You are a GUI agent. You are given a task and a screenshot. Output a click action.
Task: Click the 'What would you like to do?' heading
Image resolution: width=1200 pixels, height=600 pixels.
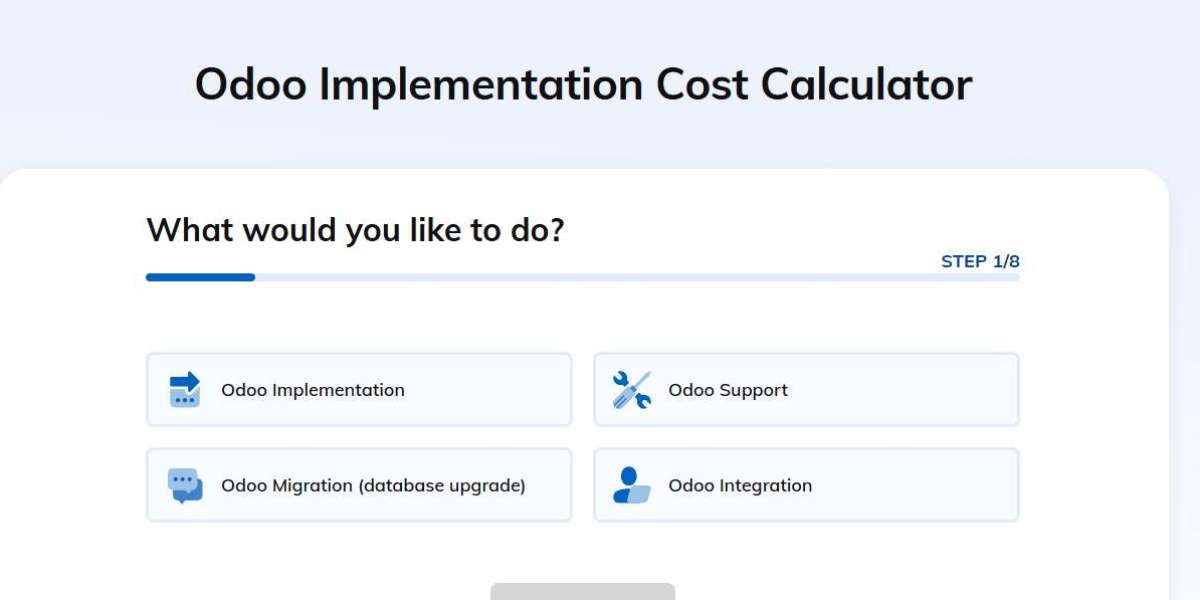pyautogui.click(x=355, y=231)
